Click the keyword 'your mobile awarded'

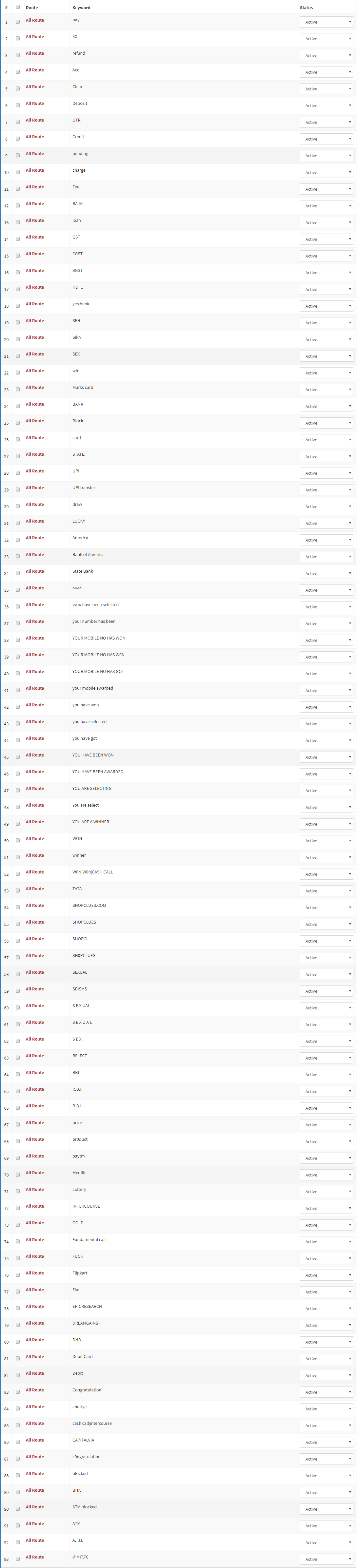coord(92,688)
